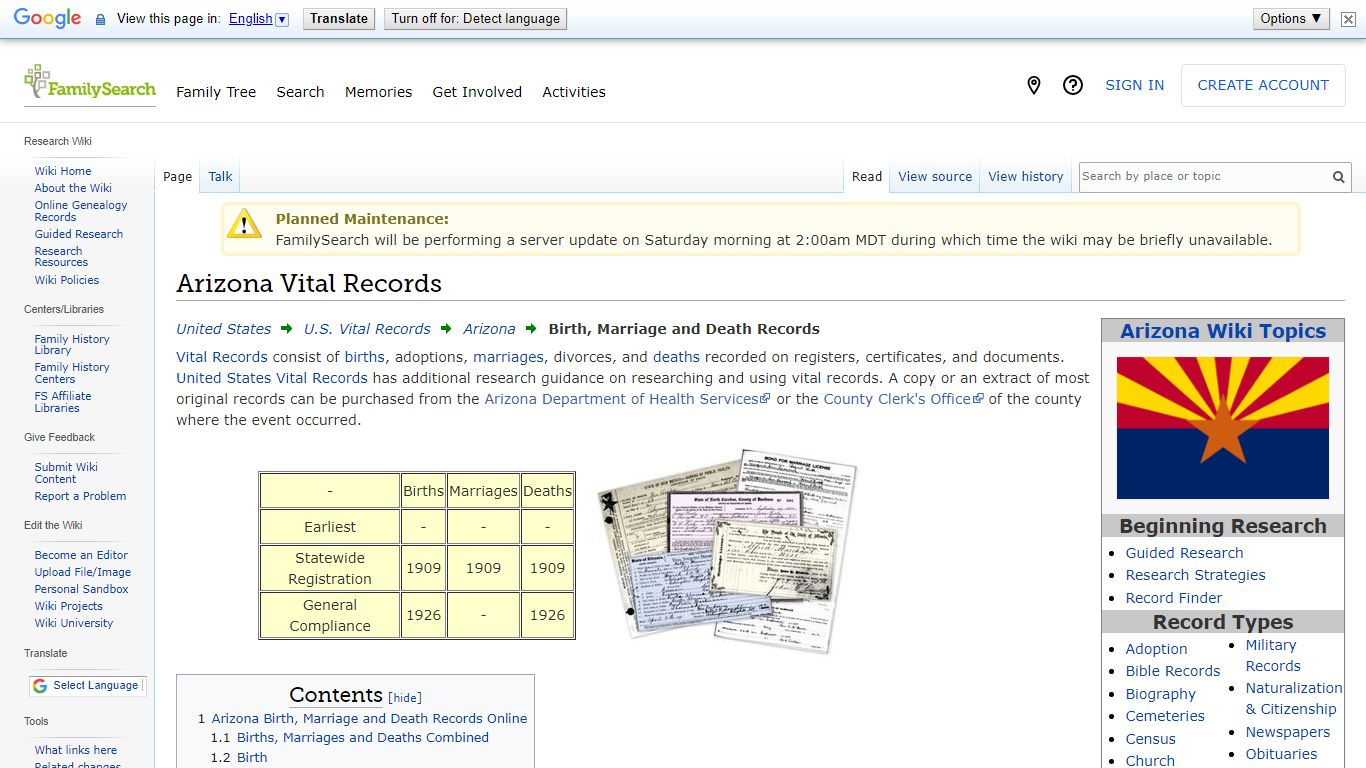Switch to the Talk tab

(220, 177)
